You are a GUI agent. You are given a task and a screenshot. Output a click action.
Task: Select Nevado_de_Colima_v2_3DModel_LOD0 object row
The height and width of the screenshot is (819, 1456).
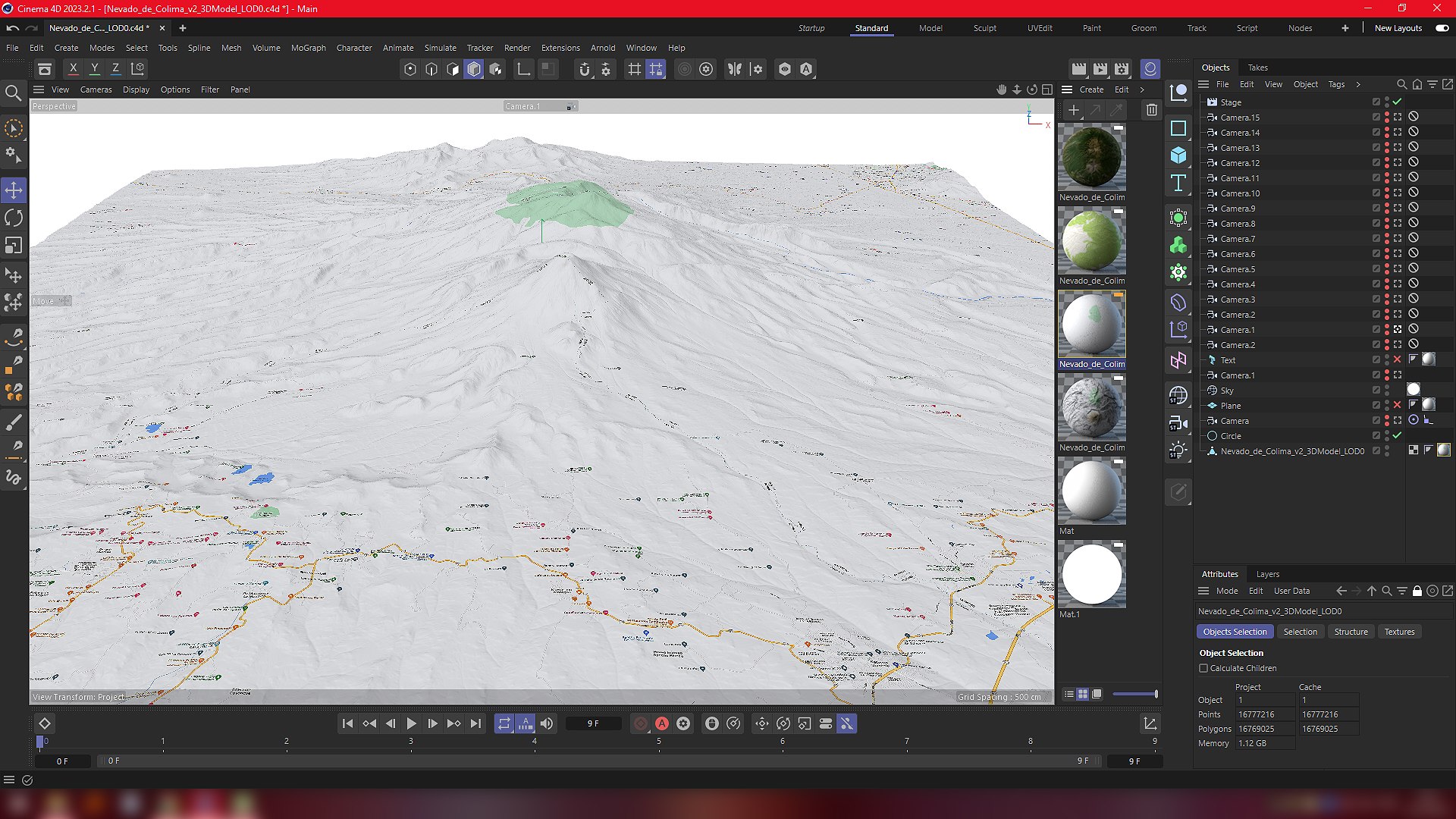coord(1292,451)
